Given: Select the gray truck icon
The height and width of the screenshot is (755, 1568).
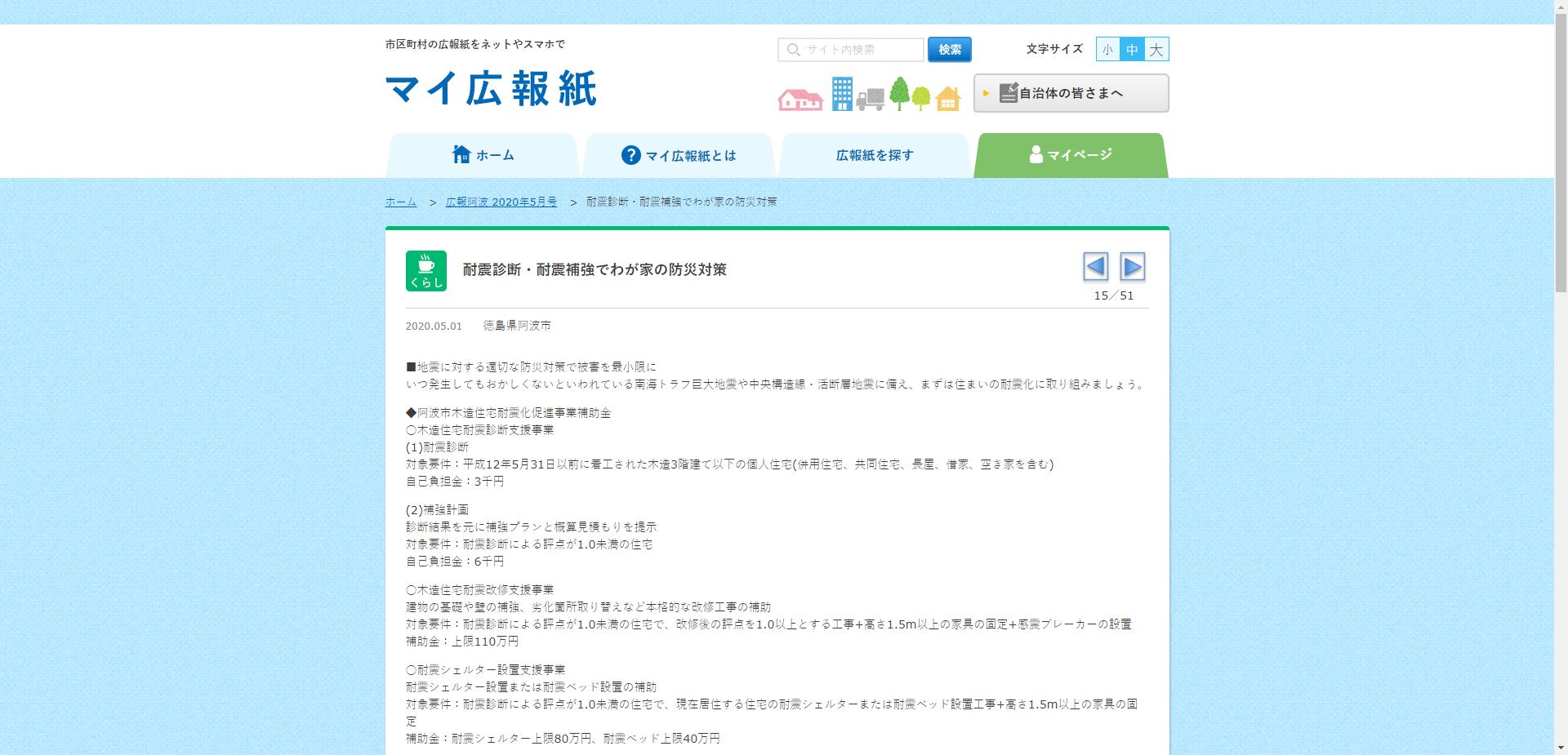Looking at the screenshot, I should click(x=871, y=99).
